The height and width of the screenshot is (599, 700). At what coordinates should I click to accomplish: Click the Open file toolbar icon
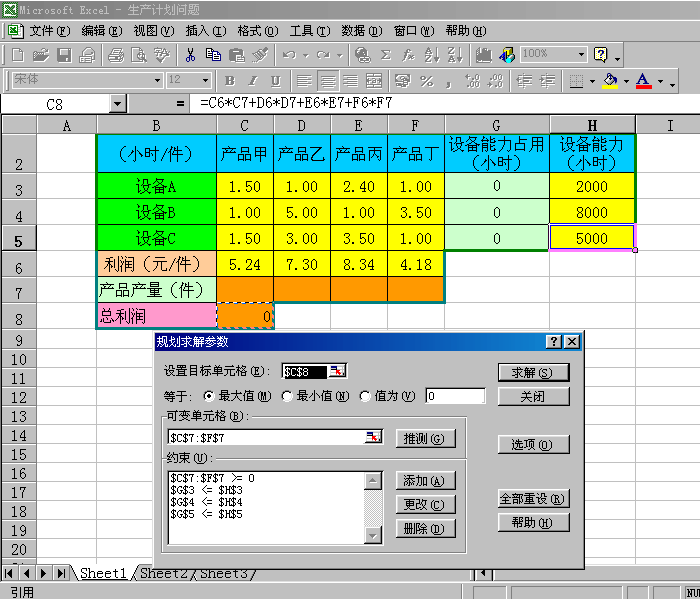(41, 55)
